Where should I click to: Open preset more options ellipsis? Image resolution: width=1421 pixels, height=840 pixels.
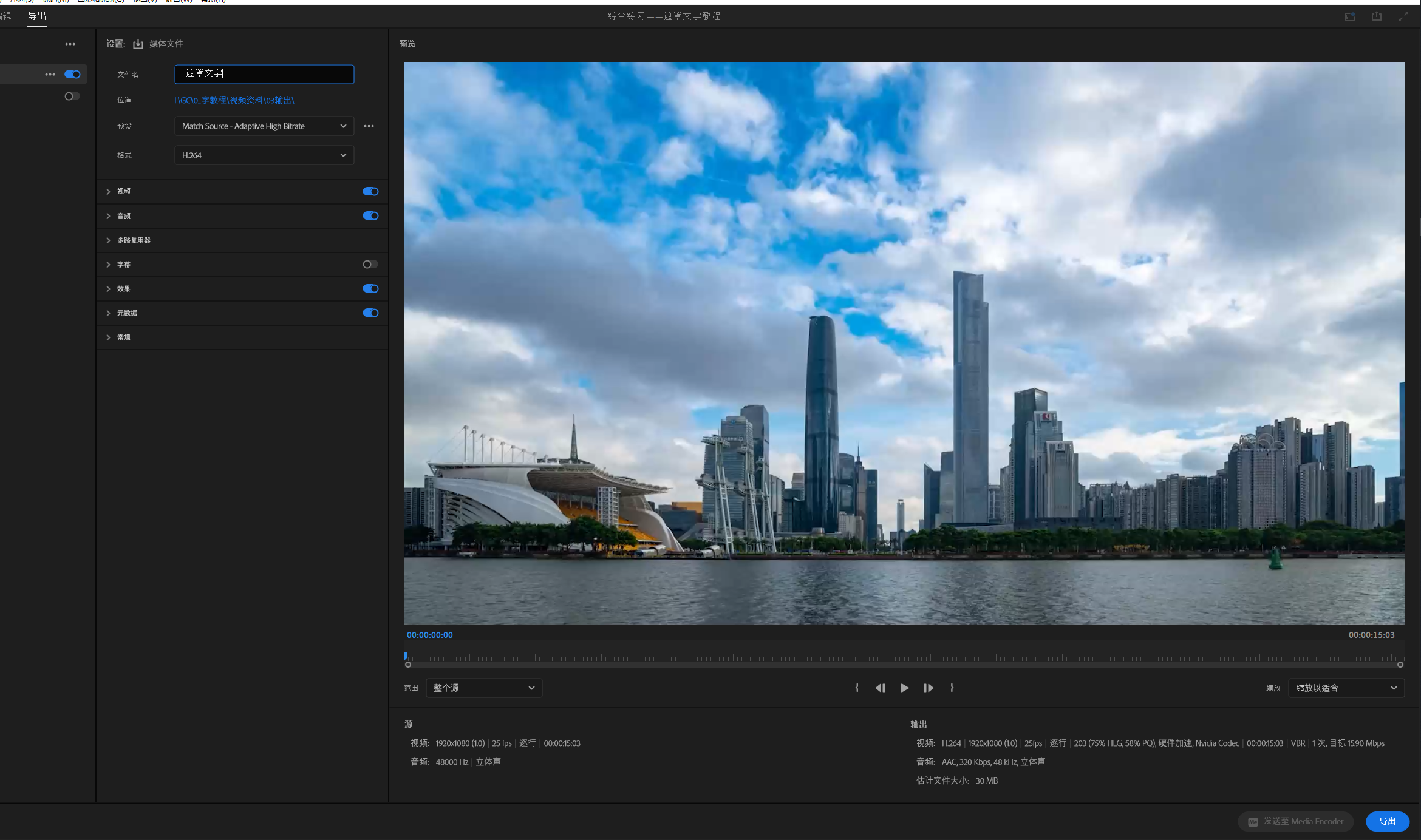point(369,126)
